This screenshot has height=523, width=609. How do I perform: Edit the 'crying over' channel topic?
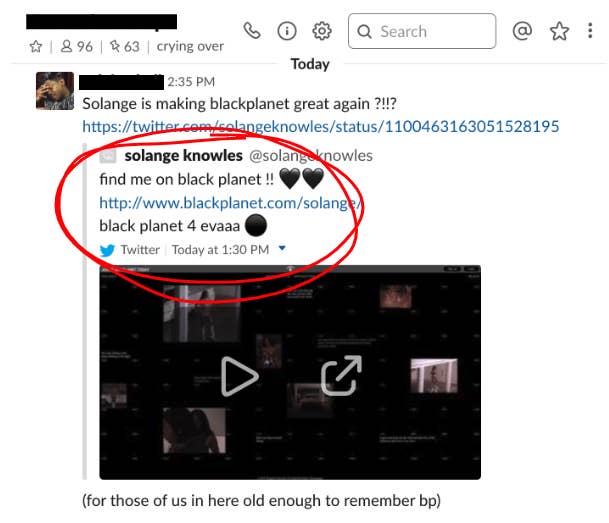click(x=190, y=47)
